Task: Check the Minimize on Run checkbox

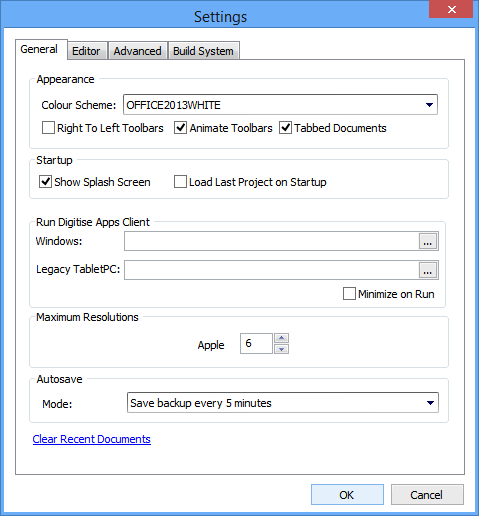Action: [349, 294]
